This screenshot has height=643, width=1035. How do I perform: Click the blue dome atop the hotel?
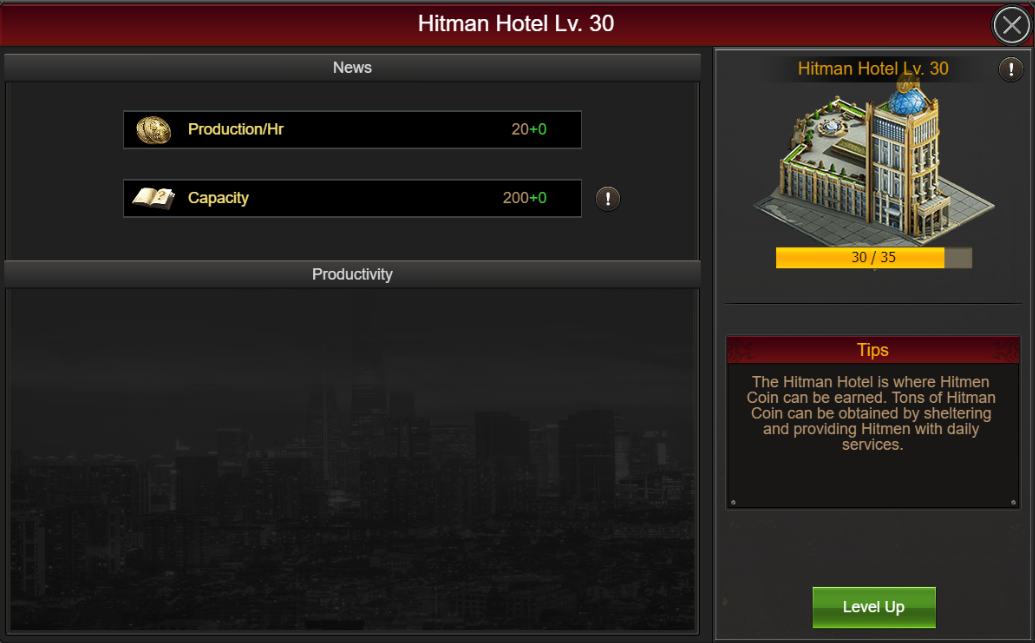click(907, 101)
